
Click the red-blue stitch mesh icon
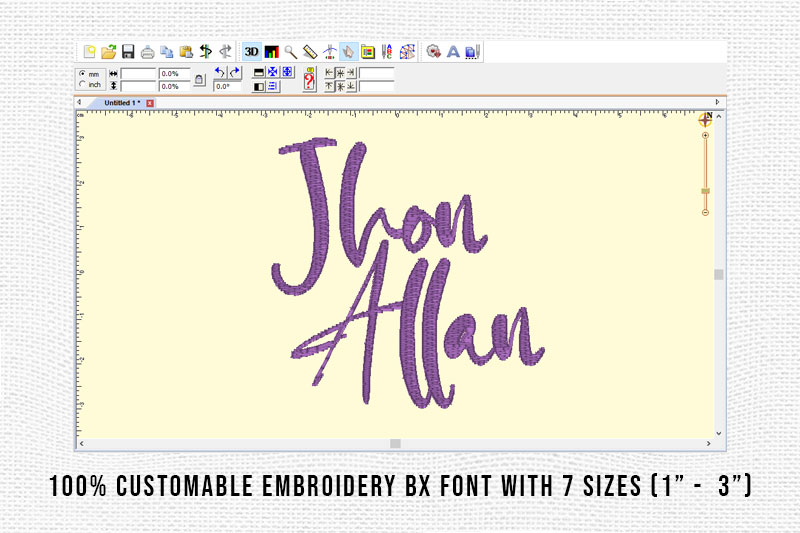click(407, 52)
